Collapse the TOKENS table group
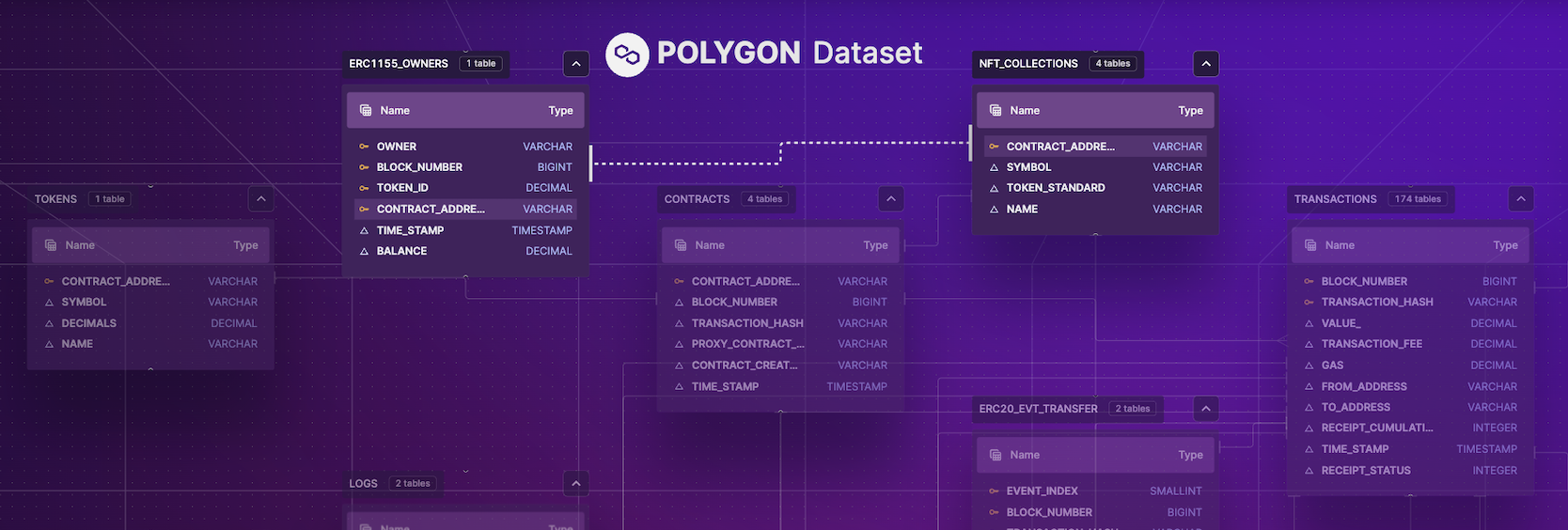The width and height of the screenshot is (1568, 530). (x=261, y=199)
